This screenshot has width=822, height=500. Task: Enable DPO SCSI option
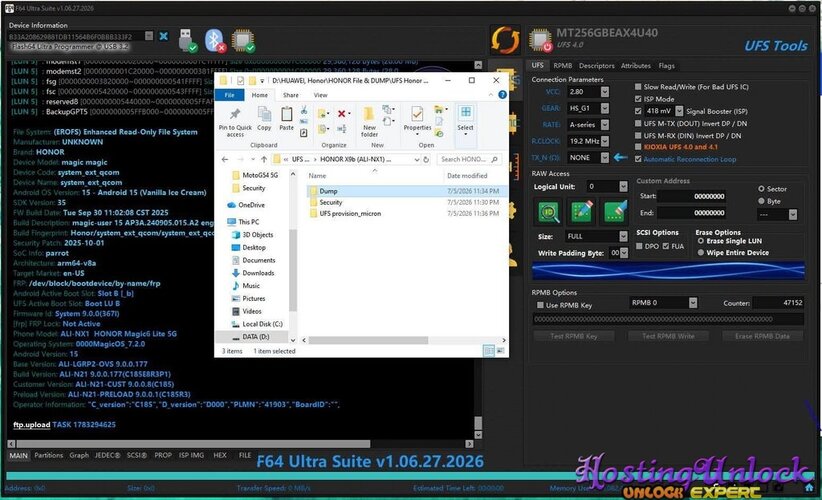click(639, 246)
